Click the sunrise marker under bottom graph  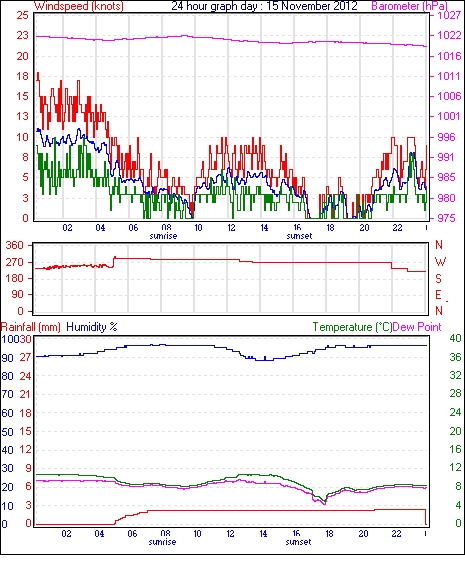tap(162, 542)
